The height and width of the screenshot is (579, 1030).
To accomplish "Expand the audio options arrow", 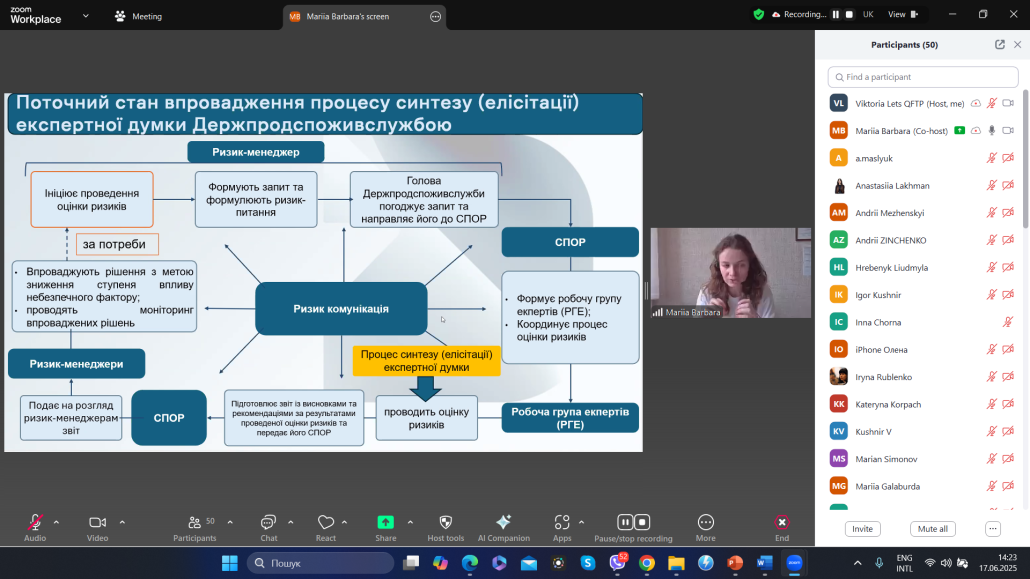I will tap(56, 521).
